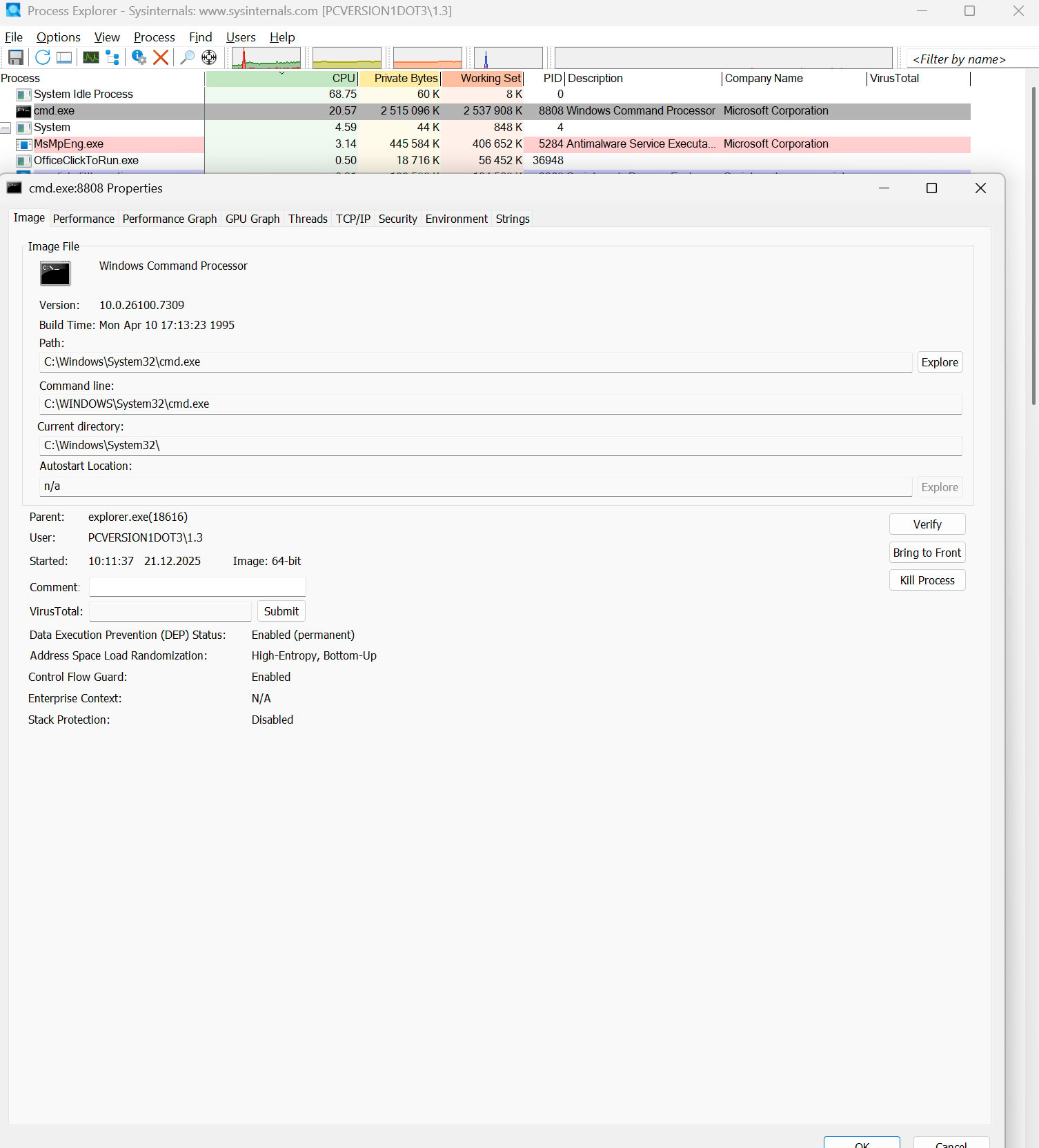Viewport: 1039px width, 1148px height.
Task: Click the large cmd image file icon
Action: tap(55, 273)
